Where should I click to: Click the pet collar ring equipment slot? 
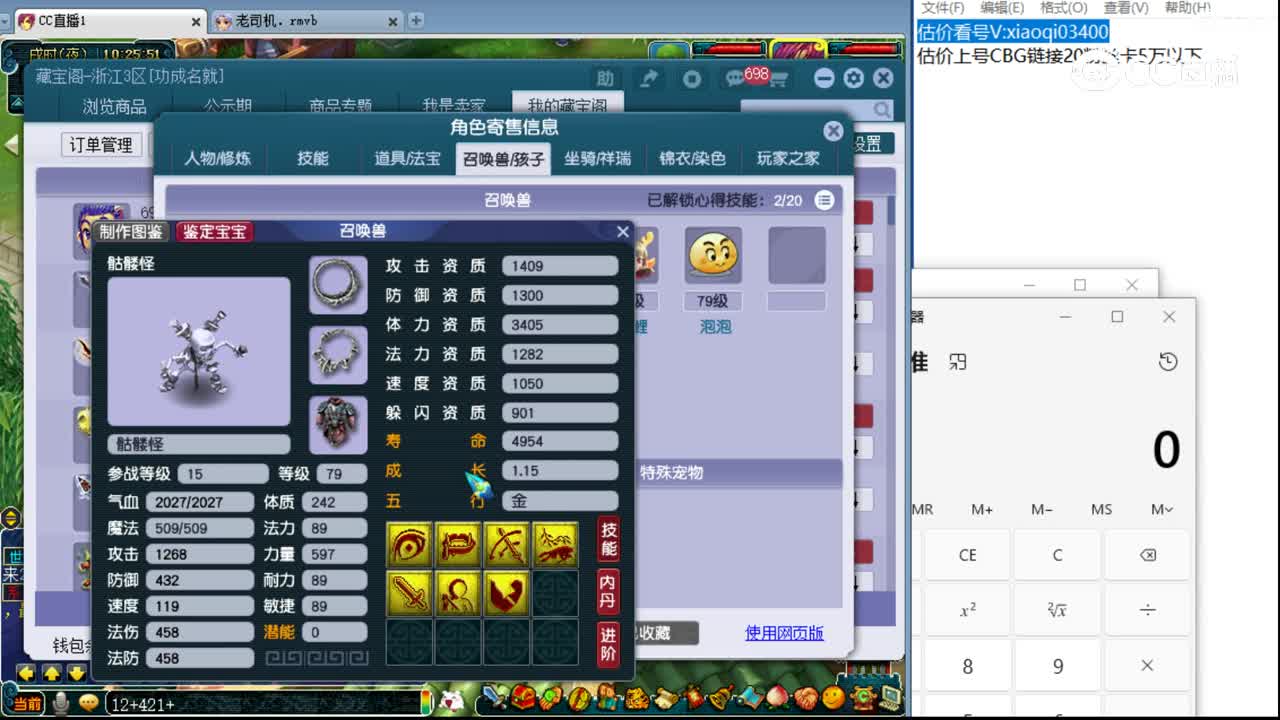click(338, 285)
